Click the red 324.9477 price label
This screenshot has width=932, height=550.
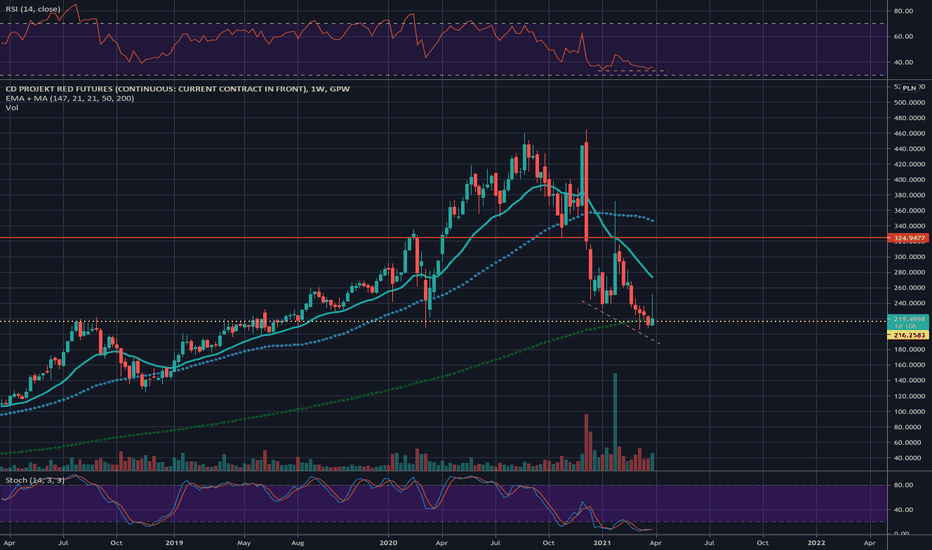coord(909,238)
